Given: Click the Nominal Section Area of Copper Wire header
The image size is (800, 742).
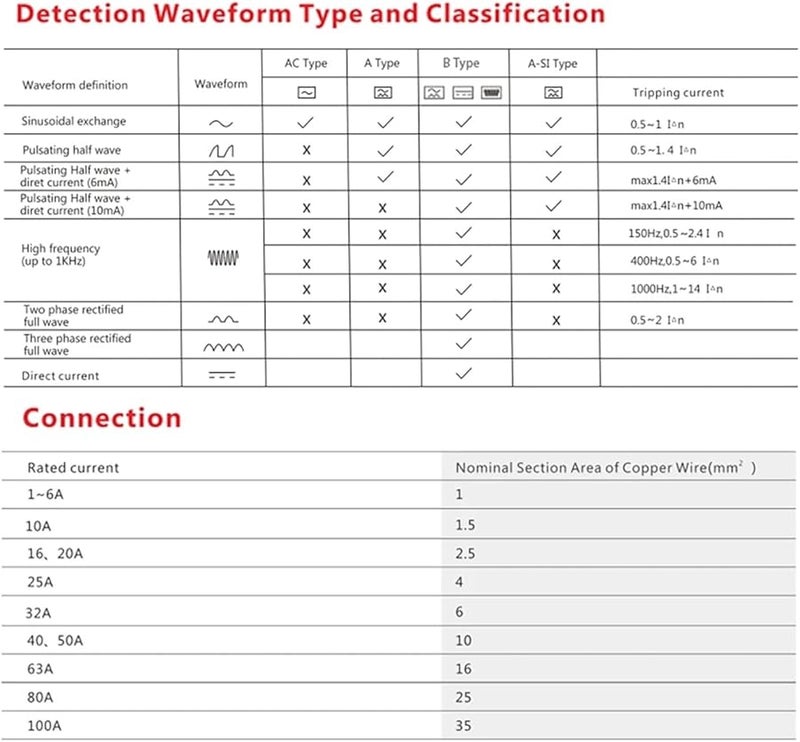Looking at the screenshot, I should 604,467.
